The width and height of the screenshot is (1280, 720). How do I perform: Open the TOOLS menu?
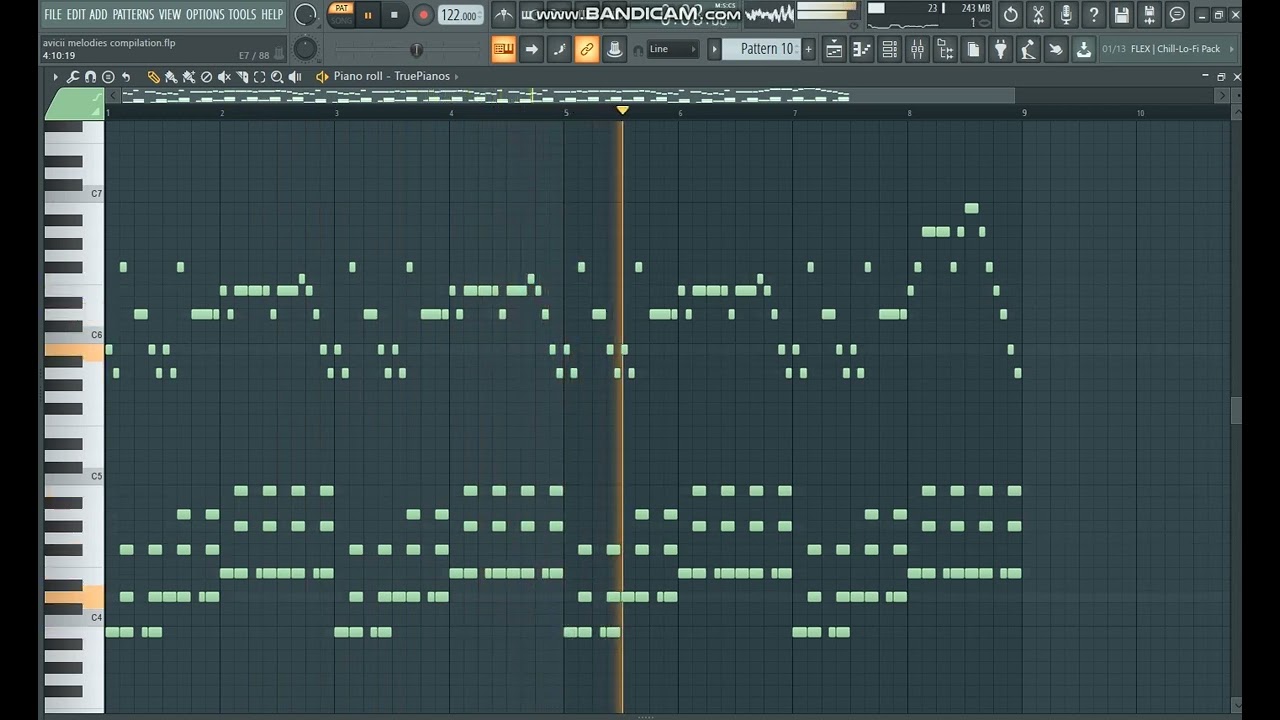pos(243,14)
